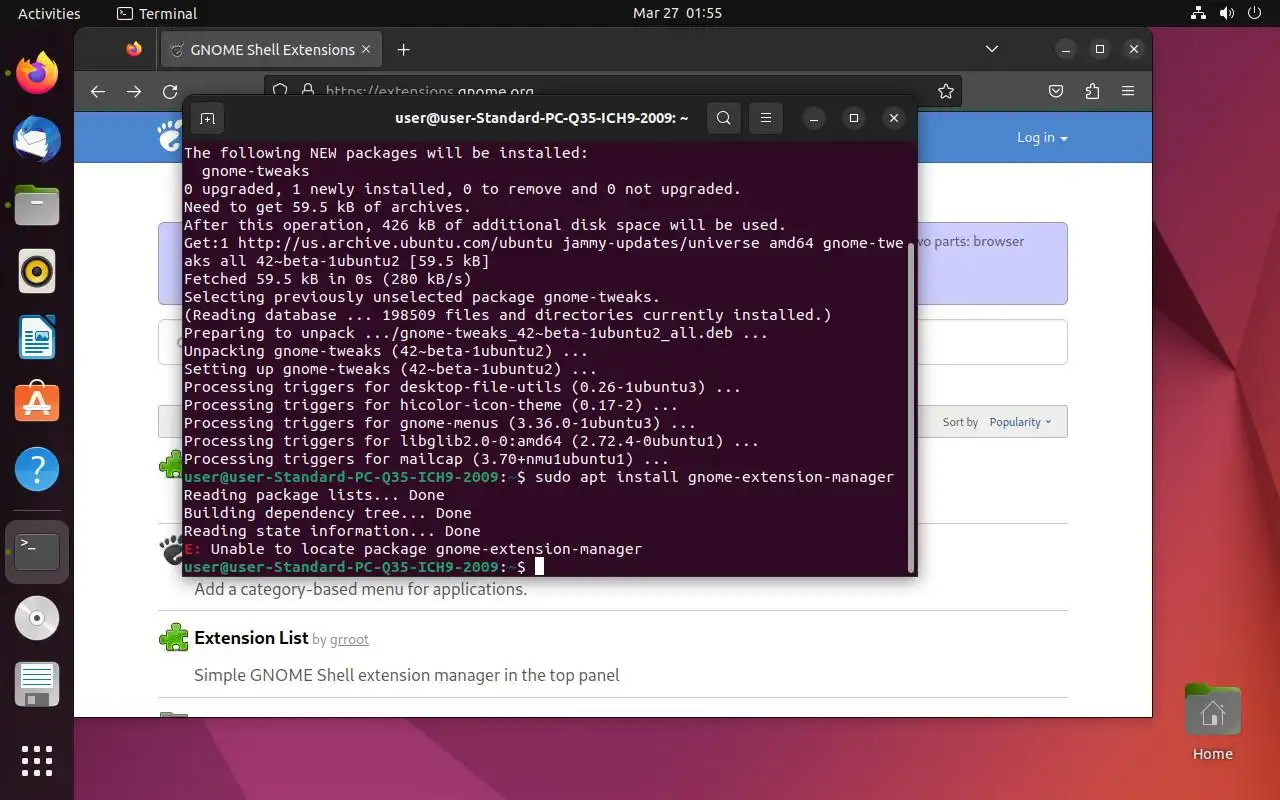Close the GNOME Shell Extensions tab
Viewport: 1280px width, 800px height.
tap(366, 49)
